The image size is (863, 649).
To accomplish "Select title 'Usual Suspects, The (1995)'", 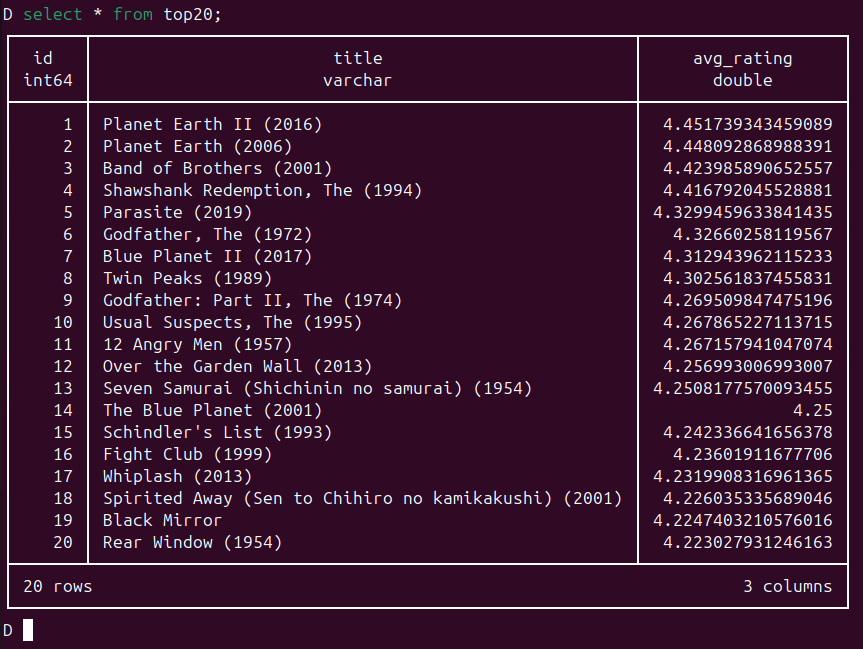I will point(233,323).
